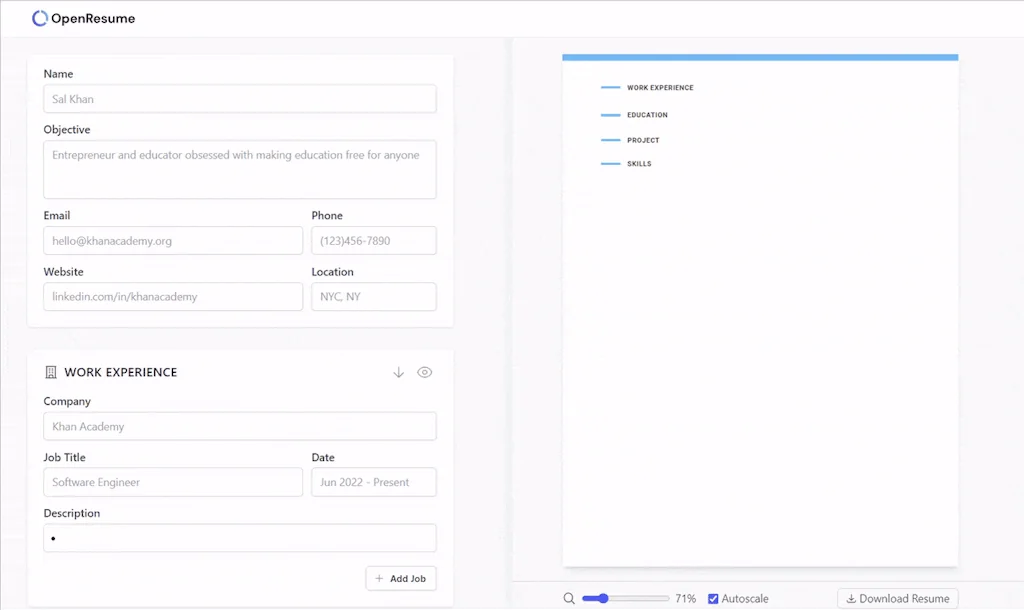Click the OpenResume logo icon
This screenshot has height=610, width=1024.
point(39,18)
